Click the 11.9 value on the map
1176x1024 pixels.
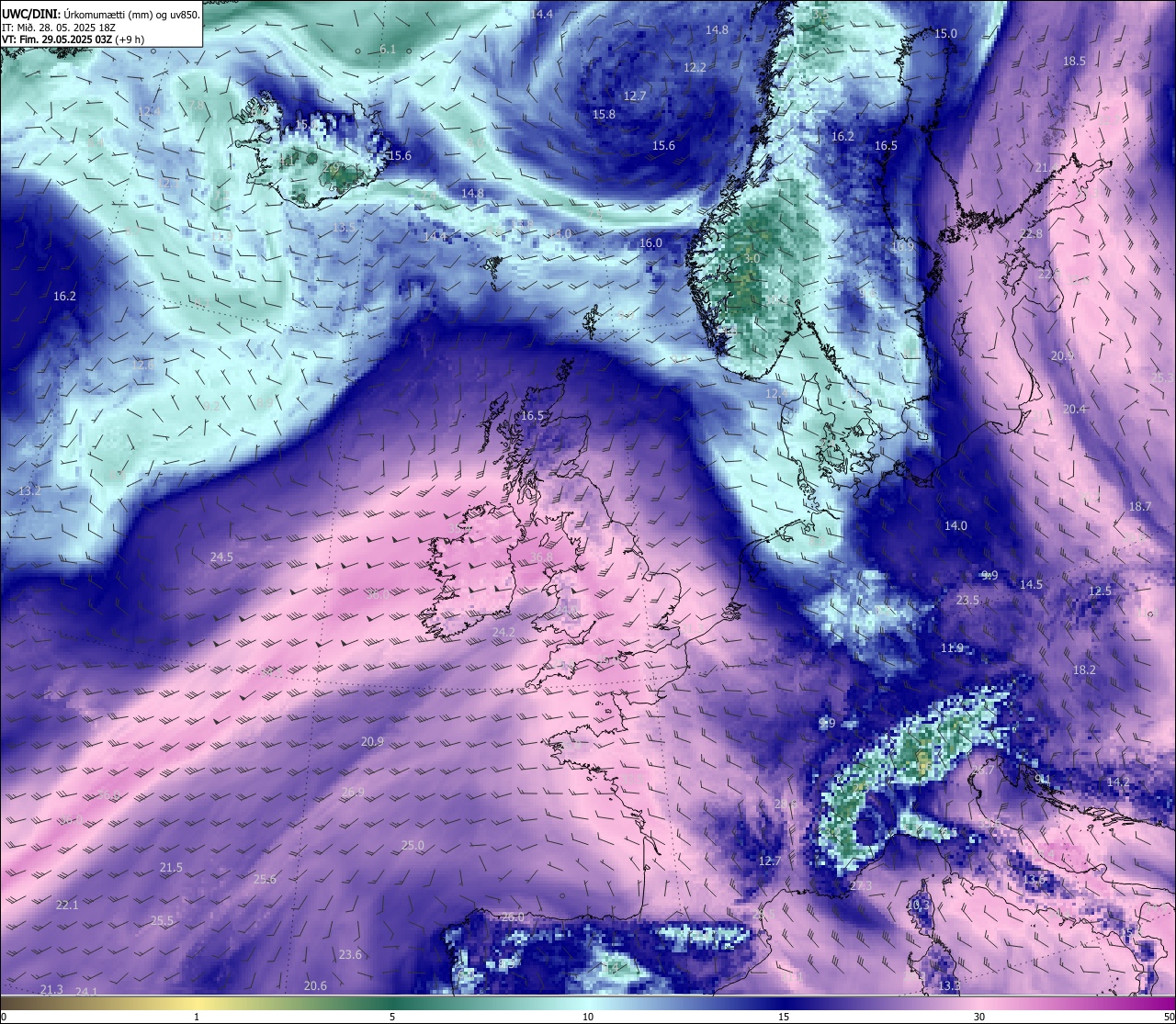(952, 647)
